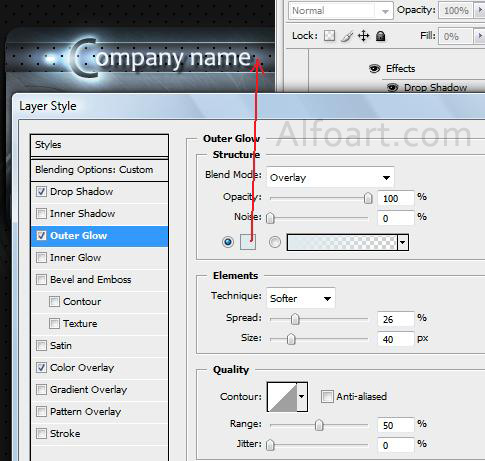Click the Jitter slider handle

(x=270, y=445)
